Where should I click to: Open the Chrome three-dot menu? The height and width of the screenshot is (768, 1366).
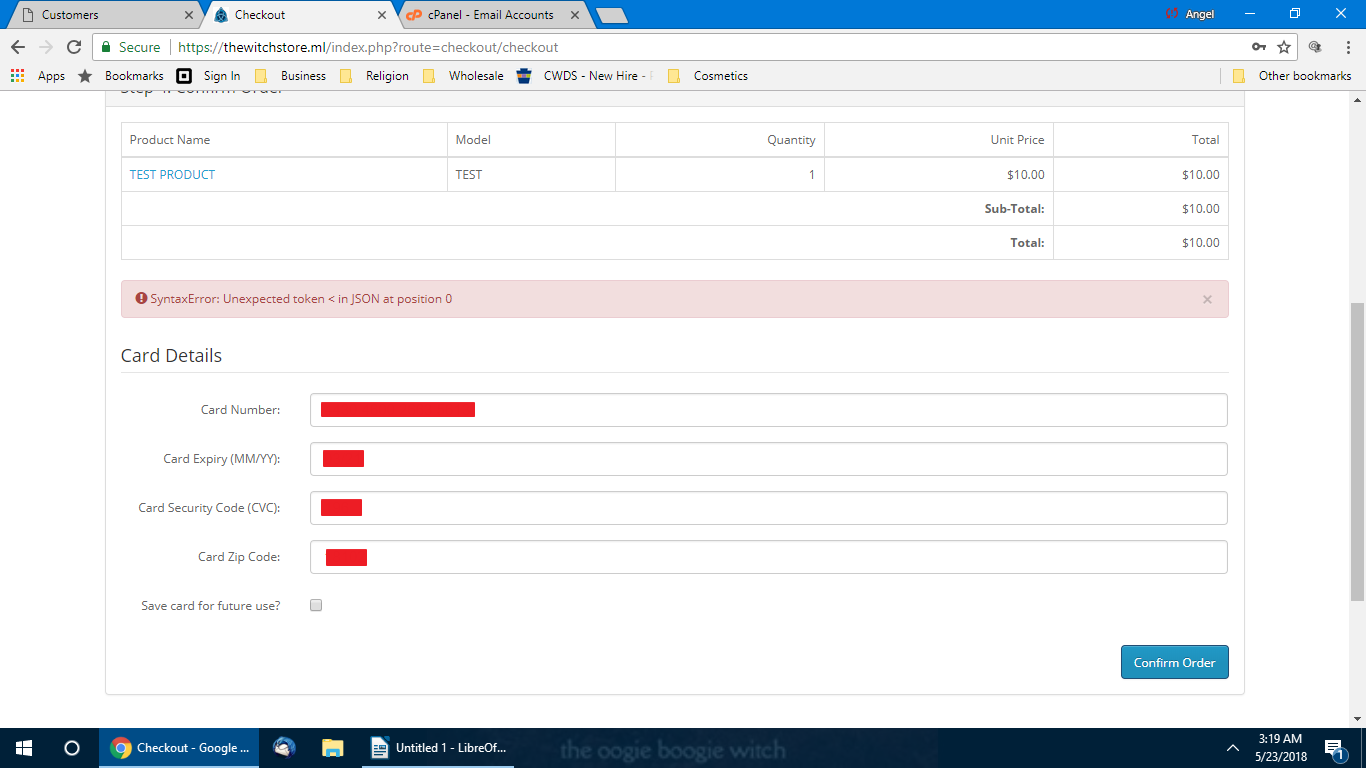point(1346,47)
